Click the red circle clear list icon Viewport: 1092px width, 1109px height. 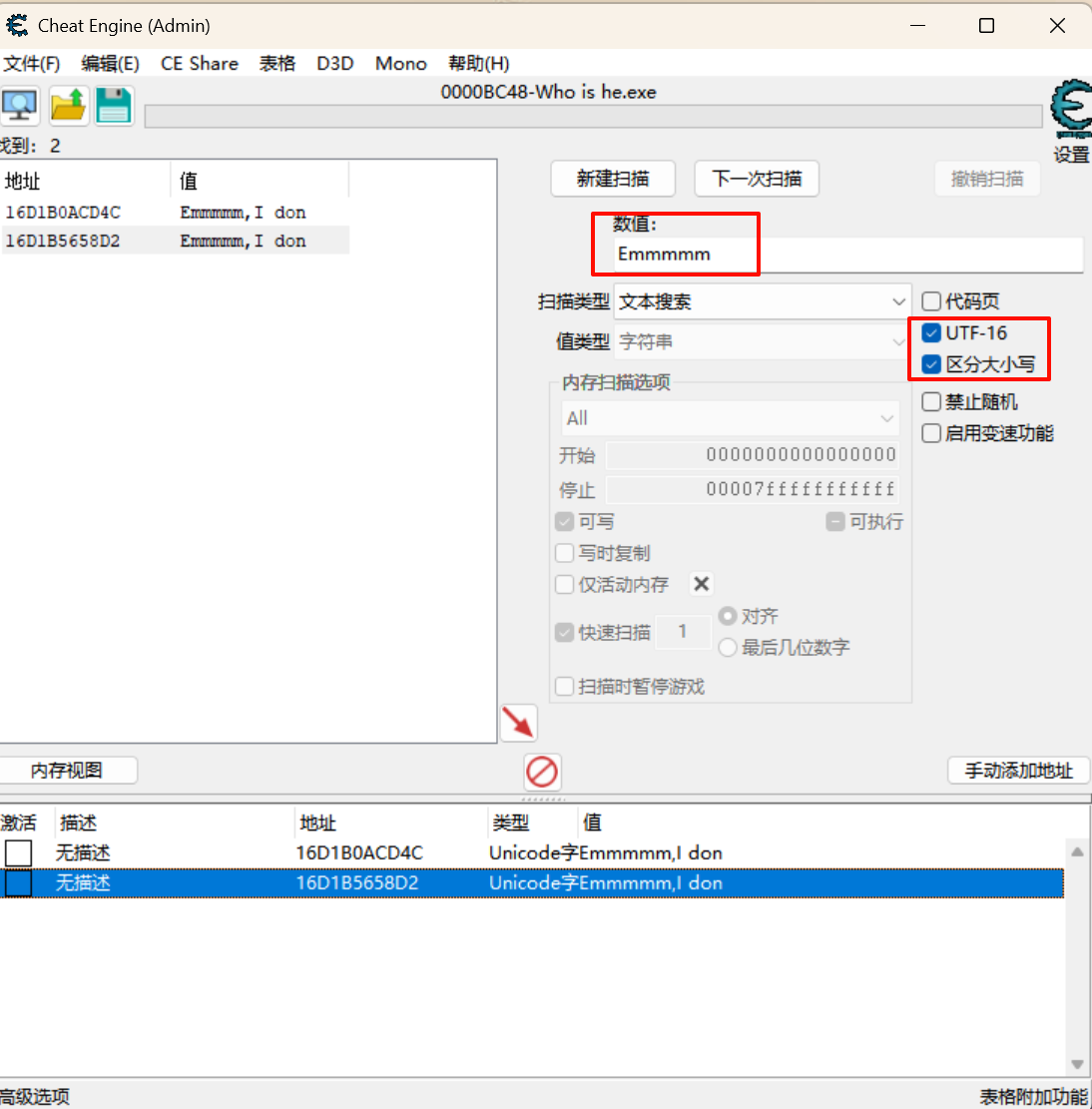pos(542,771)
